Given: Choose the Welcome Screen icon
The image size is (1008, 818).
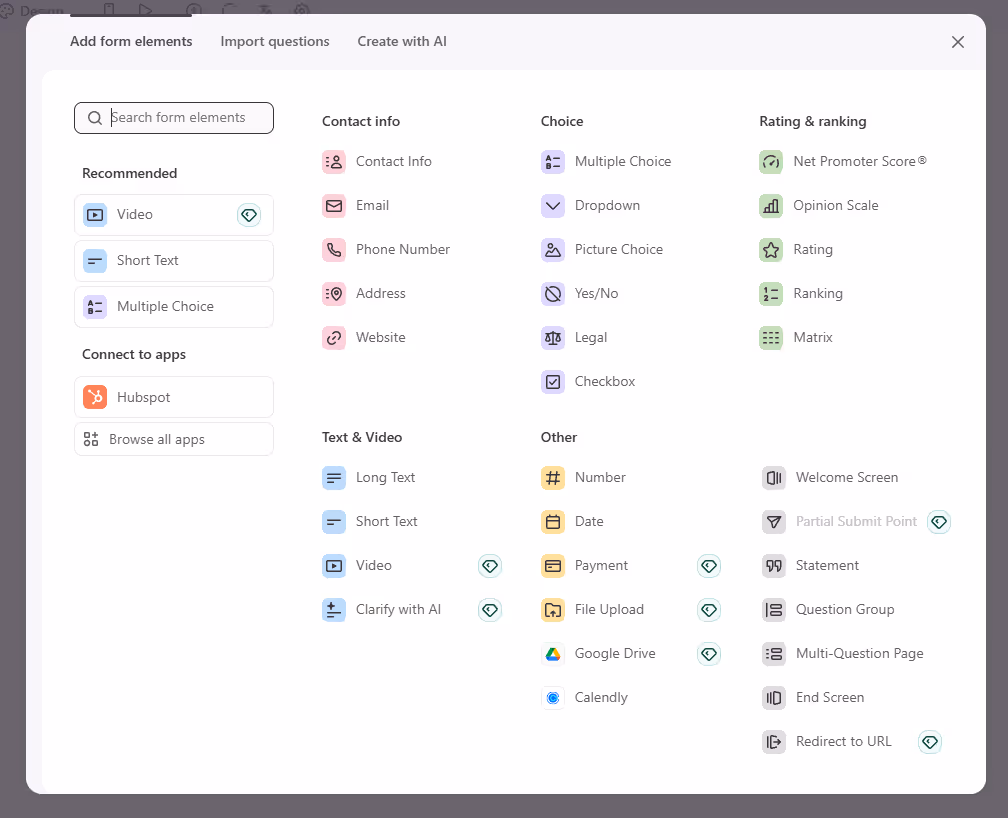Looking at the screenshot, I should (x=774, y=478).
